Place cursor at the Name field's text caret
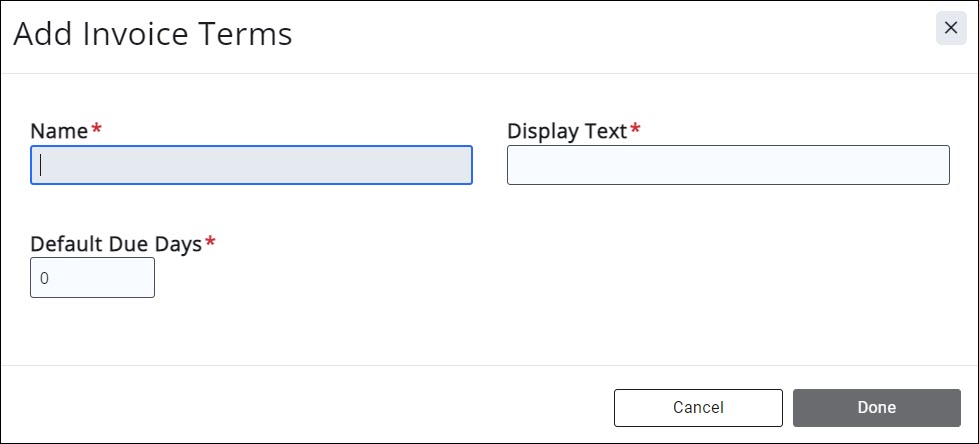This screenshot has height=444, width=979. (x=41, y=165)
